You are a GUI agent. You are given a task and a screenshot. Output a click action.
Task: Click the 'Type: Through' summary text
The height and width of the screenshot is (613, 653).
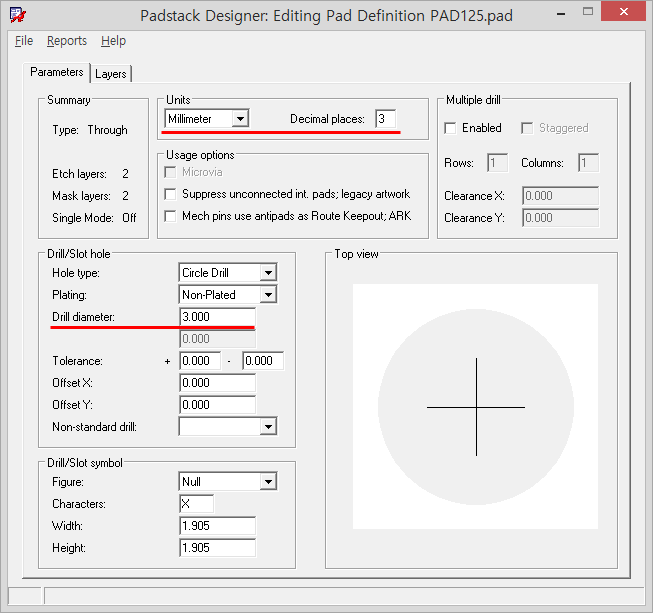pyautogui.click(x=90, y=130)
